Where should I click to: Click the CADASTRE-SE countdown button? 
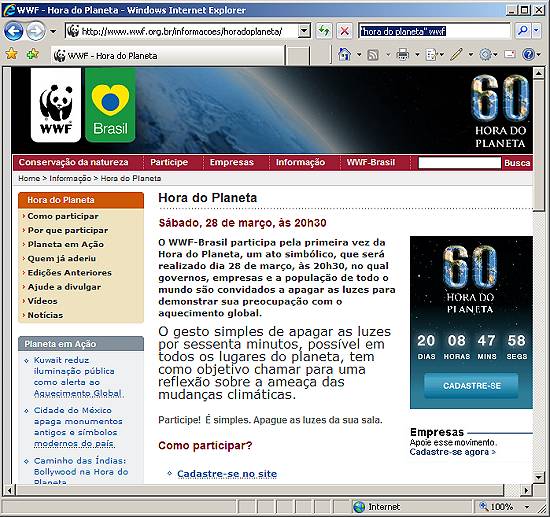point(471,386)
